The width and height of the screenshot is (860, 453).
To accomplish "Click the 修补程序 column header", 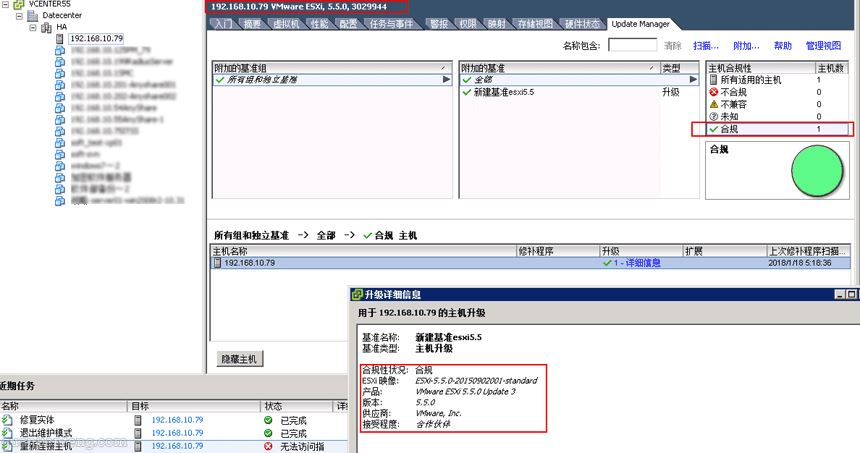I will (558, 251).
